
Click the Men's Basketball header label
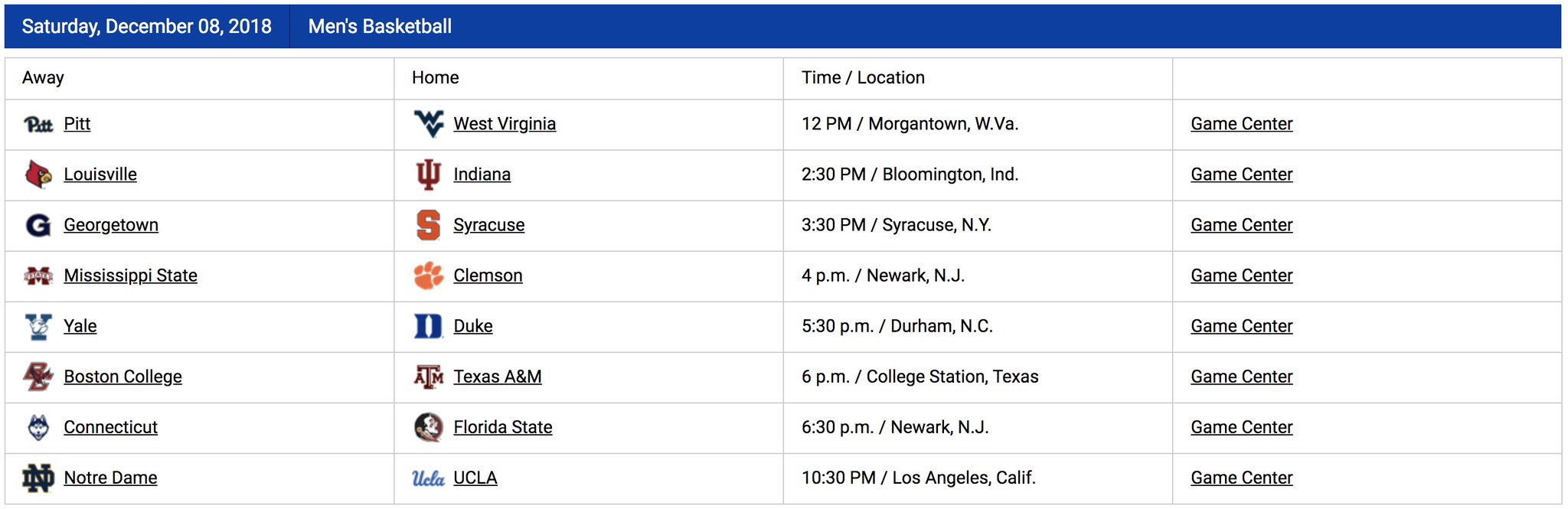point(380,27)
